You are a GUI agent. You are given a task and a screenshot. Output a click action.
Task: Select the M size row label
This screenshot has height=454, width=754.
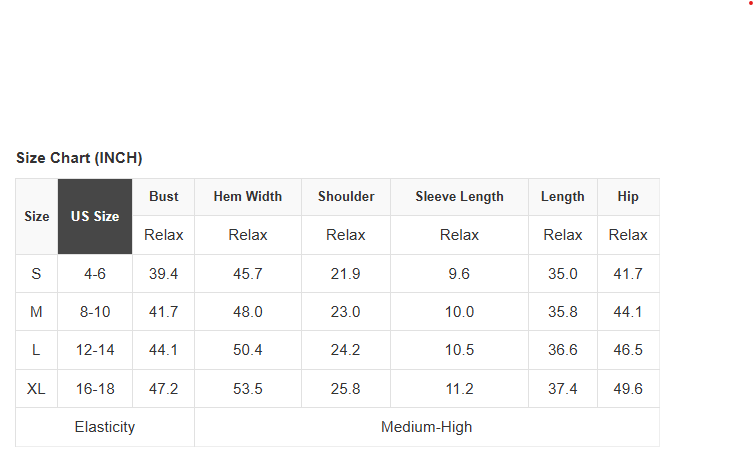tap(37, 312)
